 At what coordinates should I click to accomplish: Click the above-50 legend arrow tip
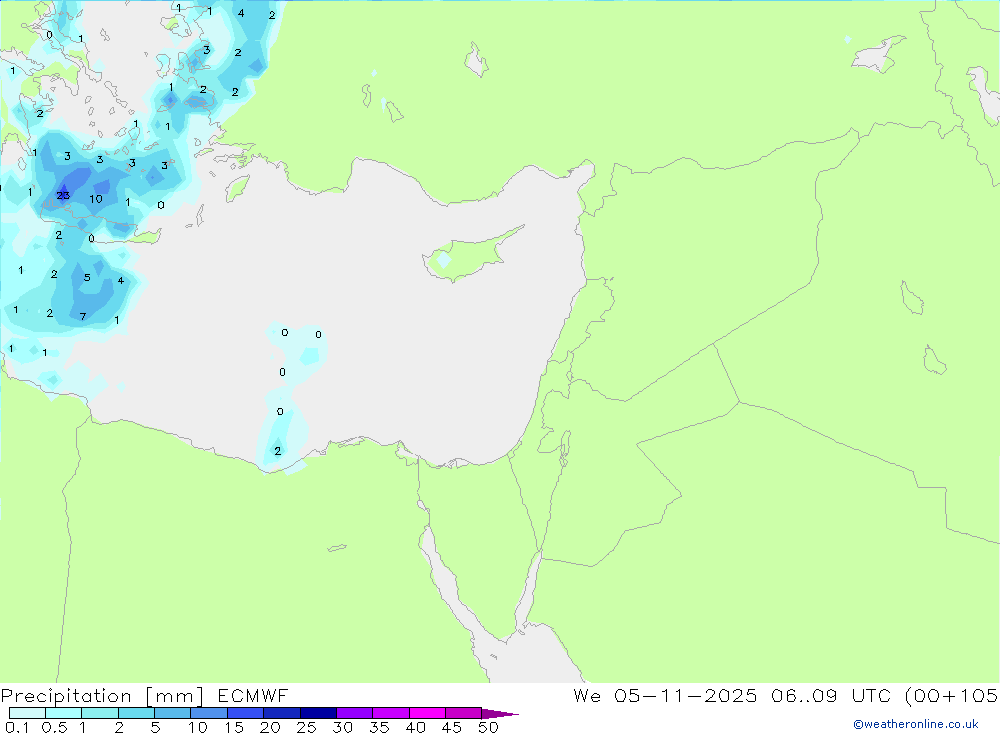tap(500, 714)
